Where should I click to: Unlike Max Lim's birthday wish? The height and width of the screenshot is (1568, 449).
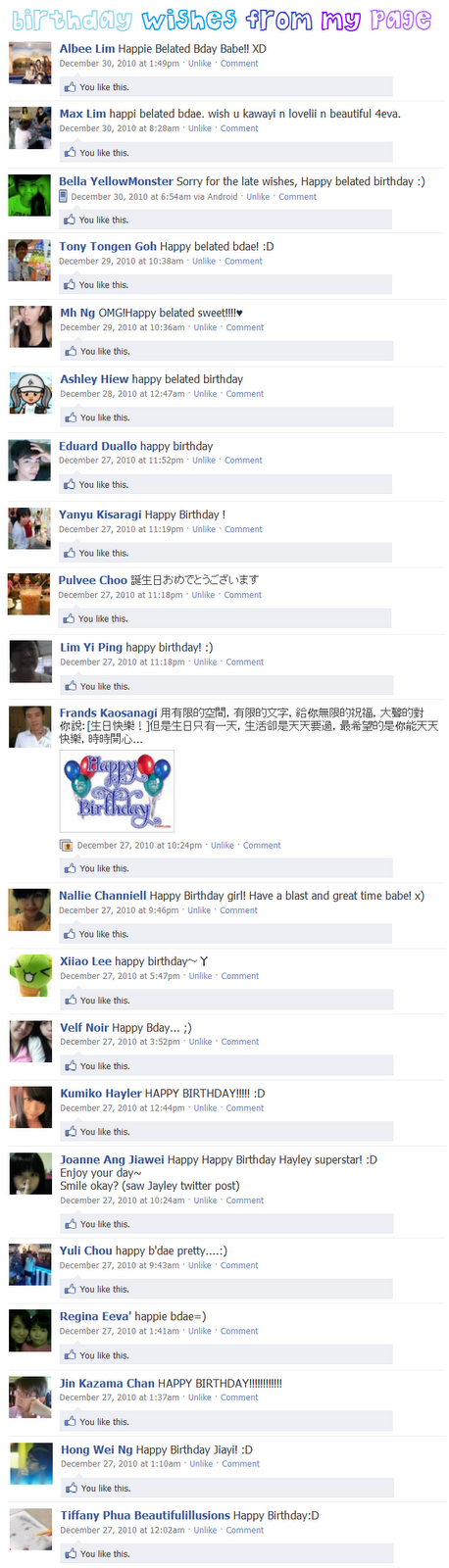(x=200, y=128)
